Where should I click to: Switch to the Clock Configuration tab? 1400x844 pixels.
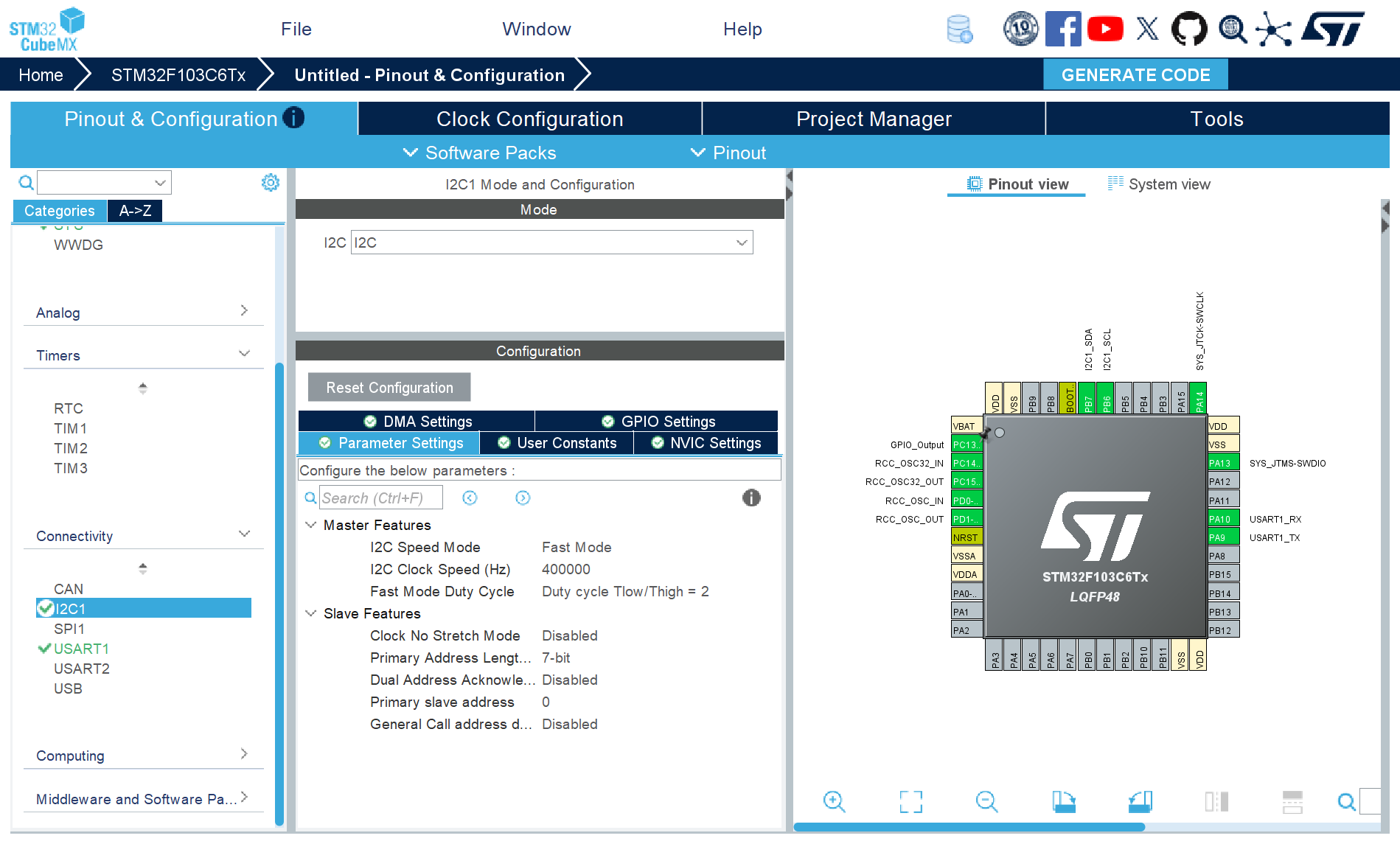530,119
